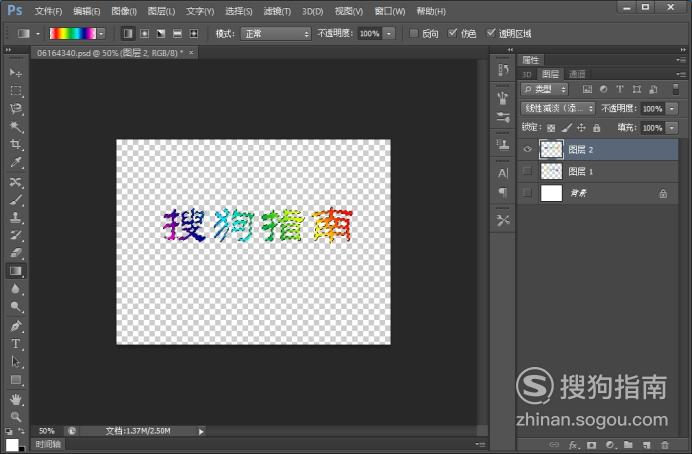Select the Clone Stamp tool
This screenshot has width=692, height=454.
16,218
